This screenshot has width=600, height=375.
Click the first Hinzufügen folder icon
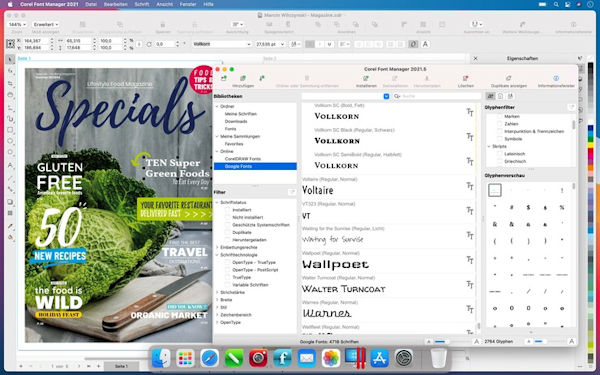click(224, 78)
